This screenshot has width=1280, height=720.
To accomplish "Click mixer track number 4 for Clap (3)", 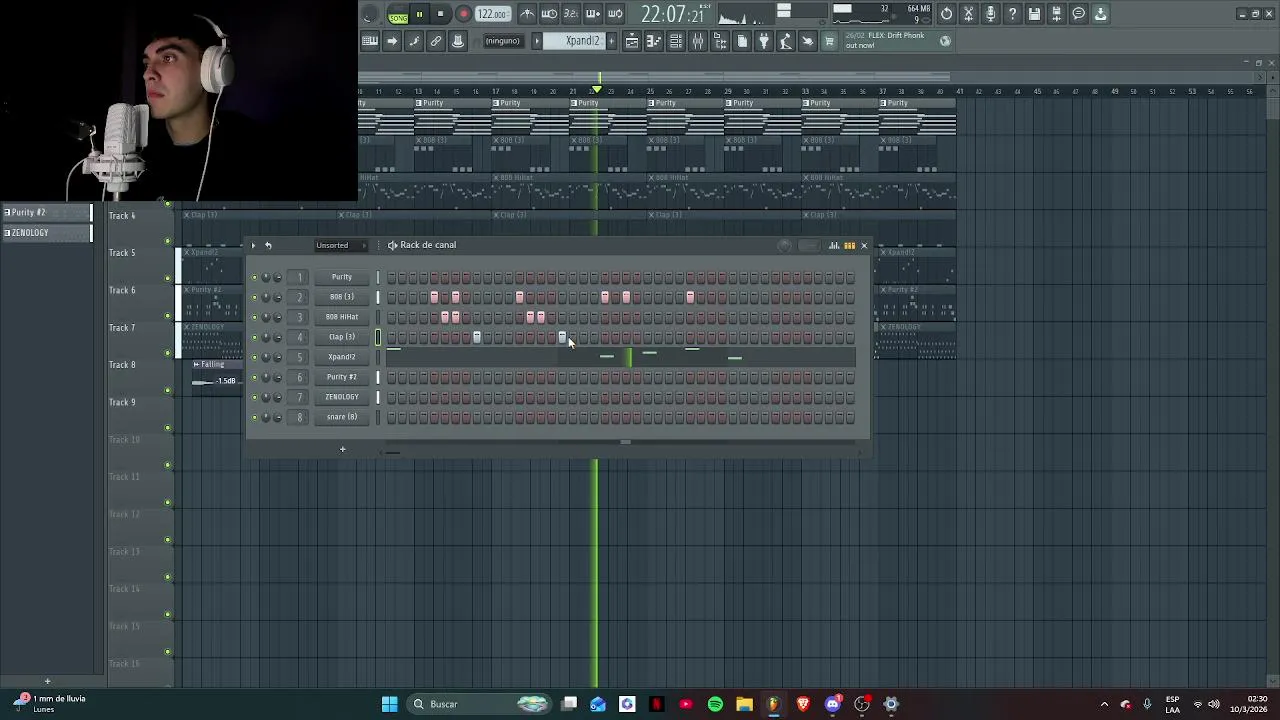I will [299, 337].
